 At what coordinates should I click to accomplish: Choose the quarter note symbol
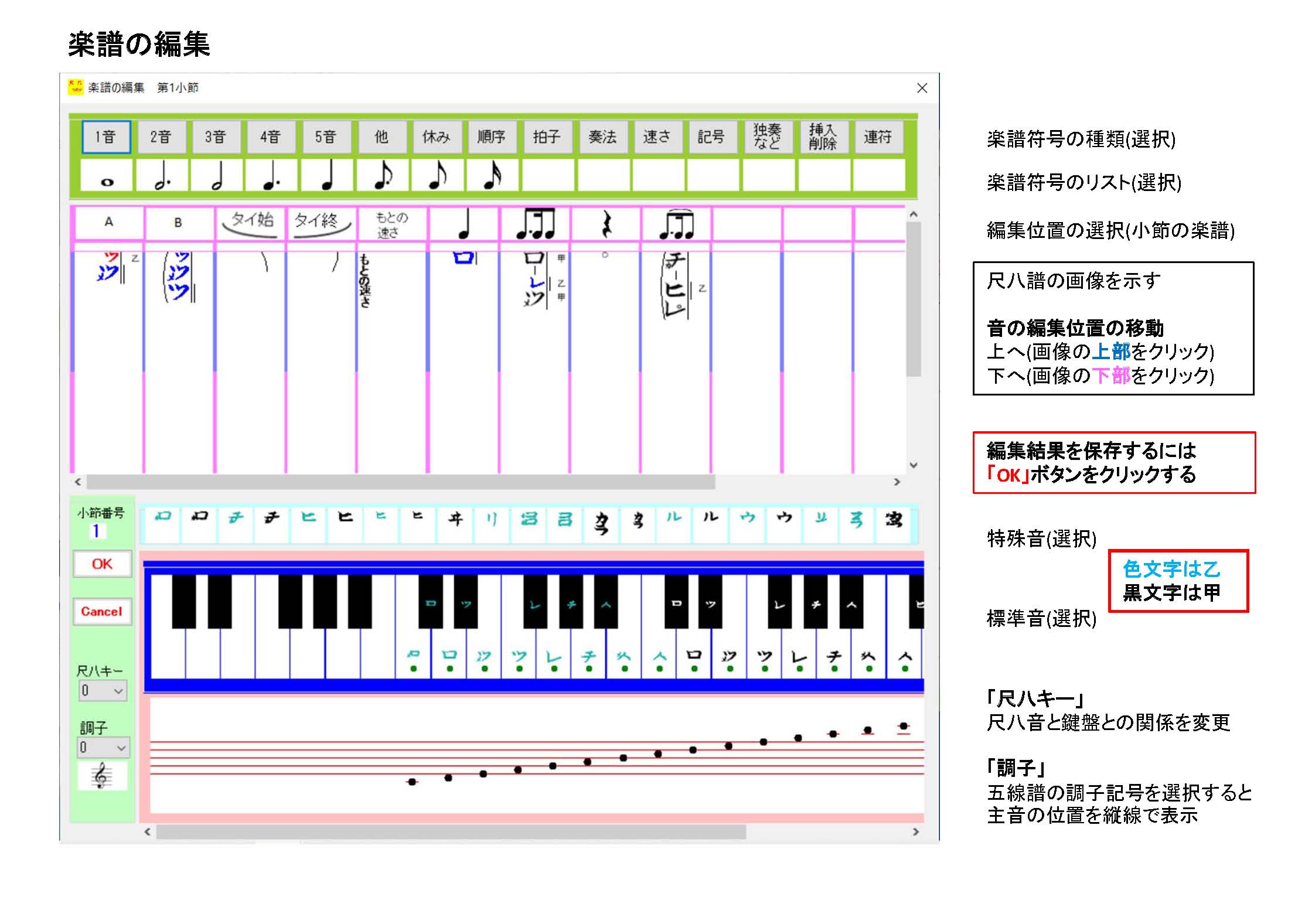pos(328,176)
